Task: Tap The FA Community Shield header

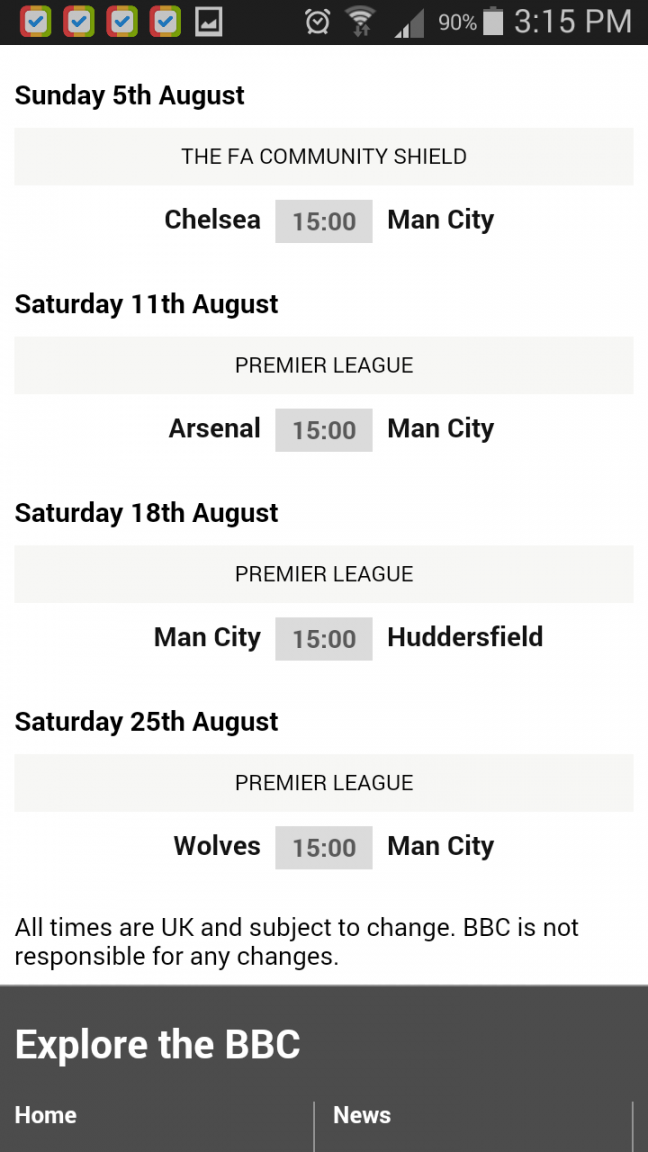Action: (x=324, y=156)
